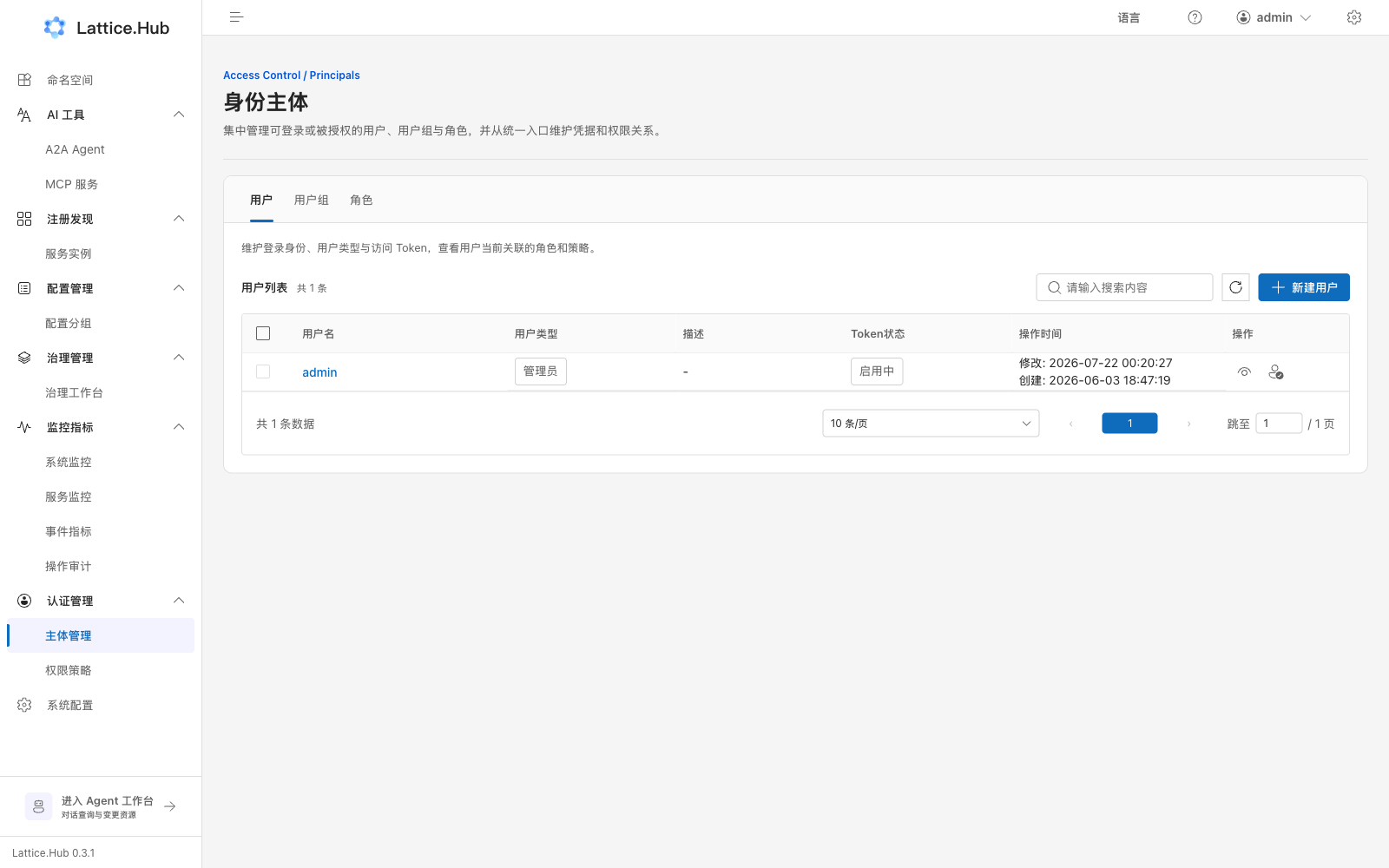This screenshot has width=1389, height=868.
Task: Collapse the 注册发现 section
Action: coord(179,219)
